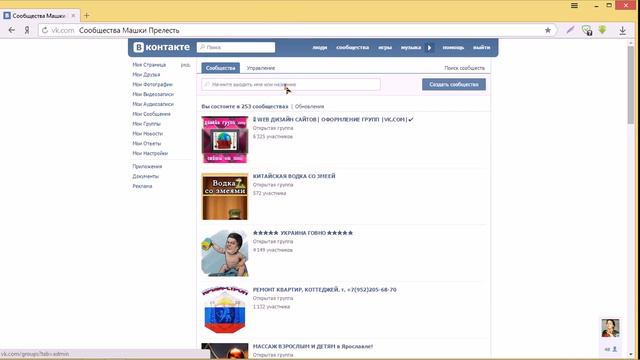Click the Russian flag shield thumbnail

(224, 310)
